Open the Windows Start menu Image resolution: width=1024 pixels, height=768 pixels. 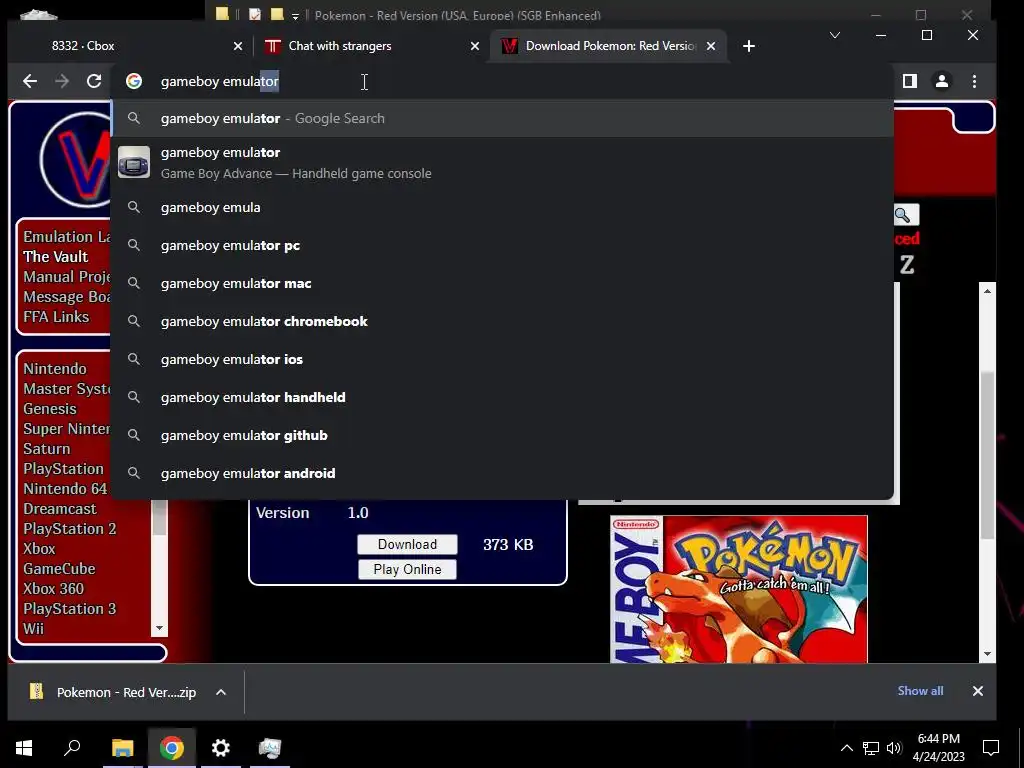(x=24, y=748)
